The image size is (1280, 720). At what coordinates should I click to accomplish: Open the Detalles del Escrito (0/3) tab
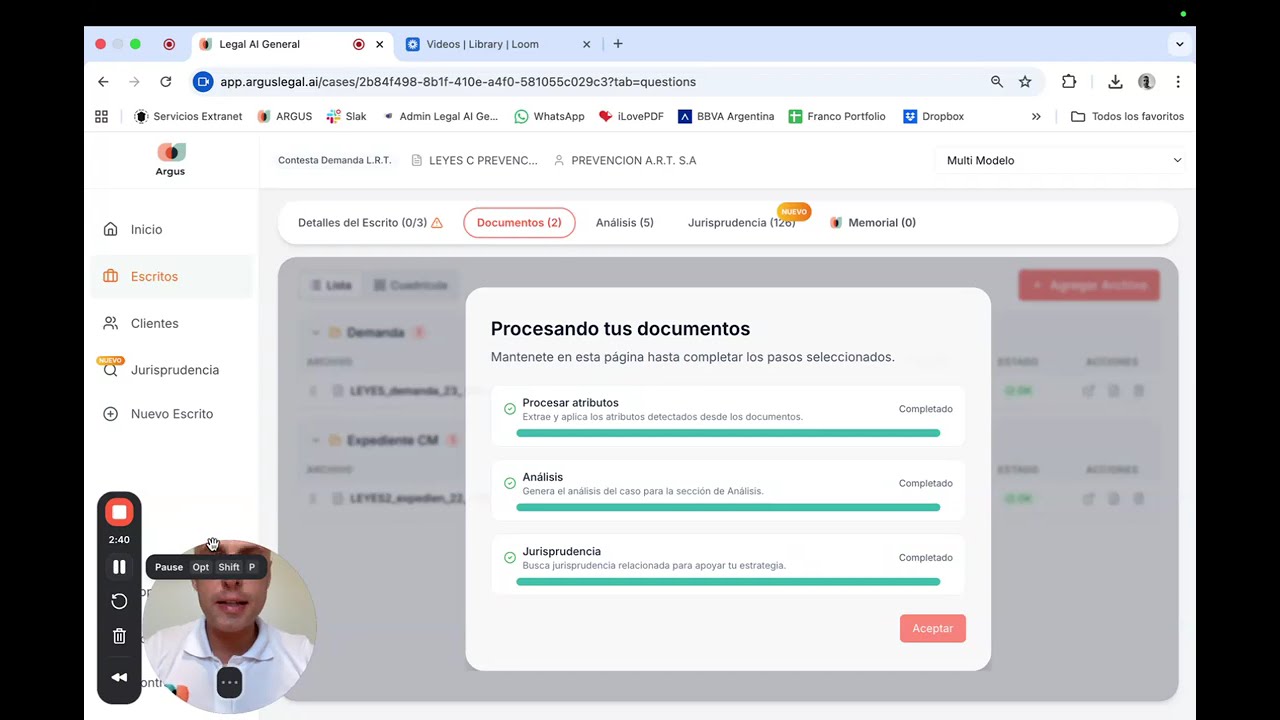(370, 223)
